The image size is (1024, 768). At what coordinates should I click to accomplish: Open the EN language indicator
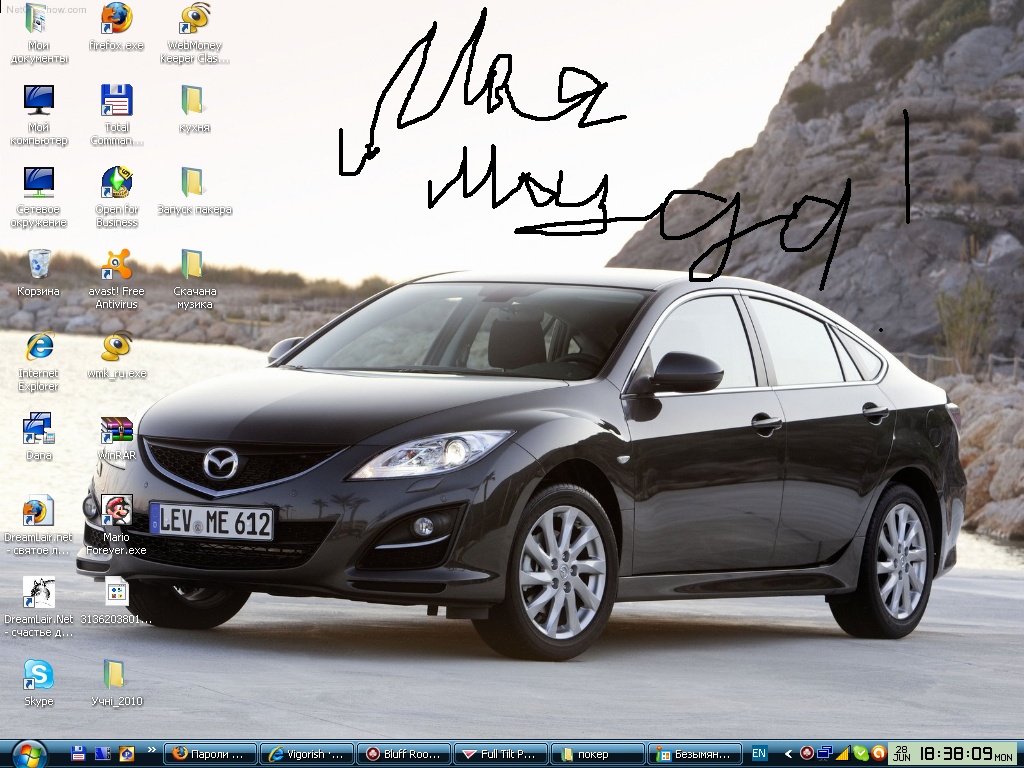tap(759, 753)
